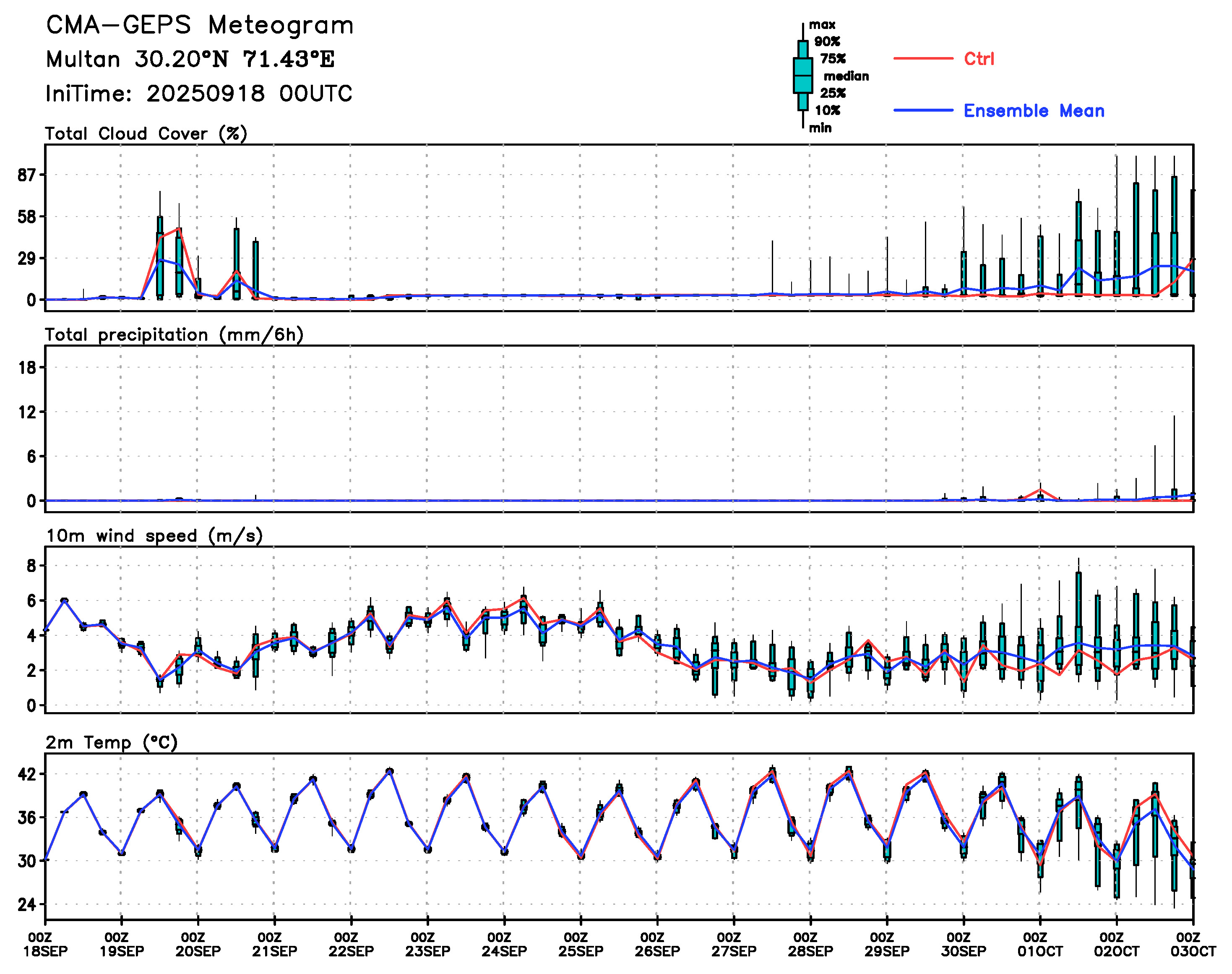The width and height of the screenshot is (1232, 974).
Task: Click the 00Z 28SEP time axis label
Action: click(x=810, y=944)
